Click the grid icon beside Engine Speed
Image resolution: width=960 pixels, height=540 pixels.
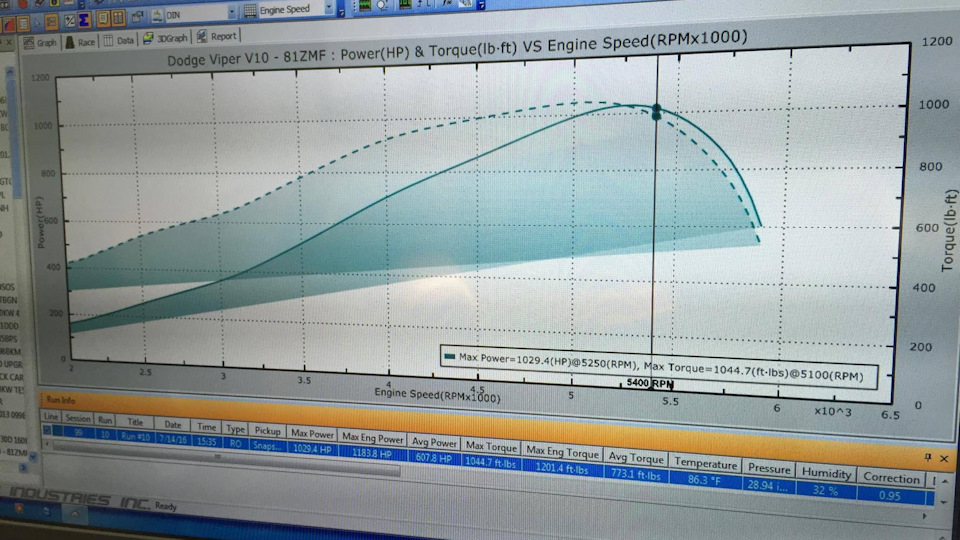tap(250, 10)
